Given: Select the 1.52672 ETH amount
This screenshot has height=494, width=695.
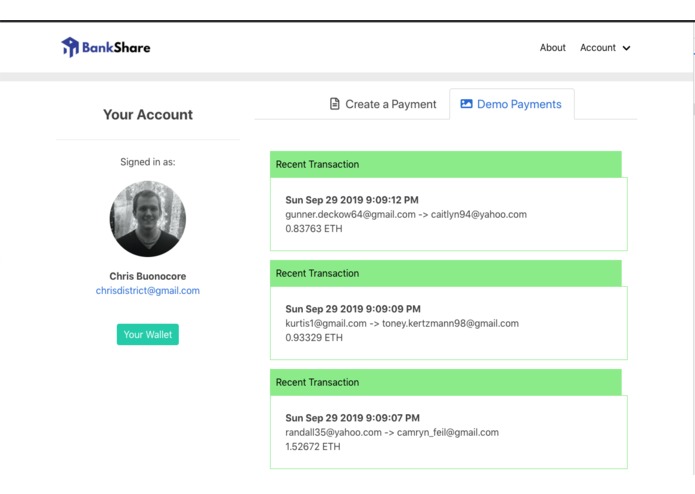Looking at the screenshot, I should coord(313,447).
